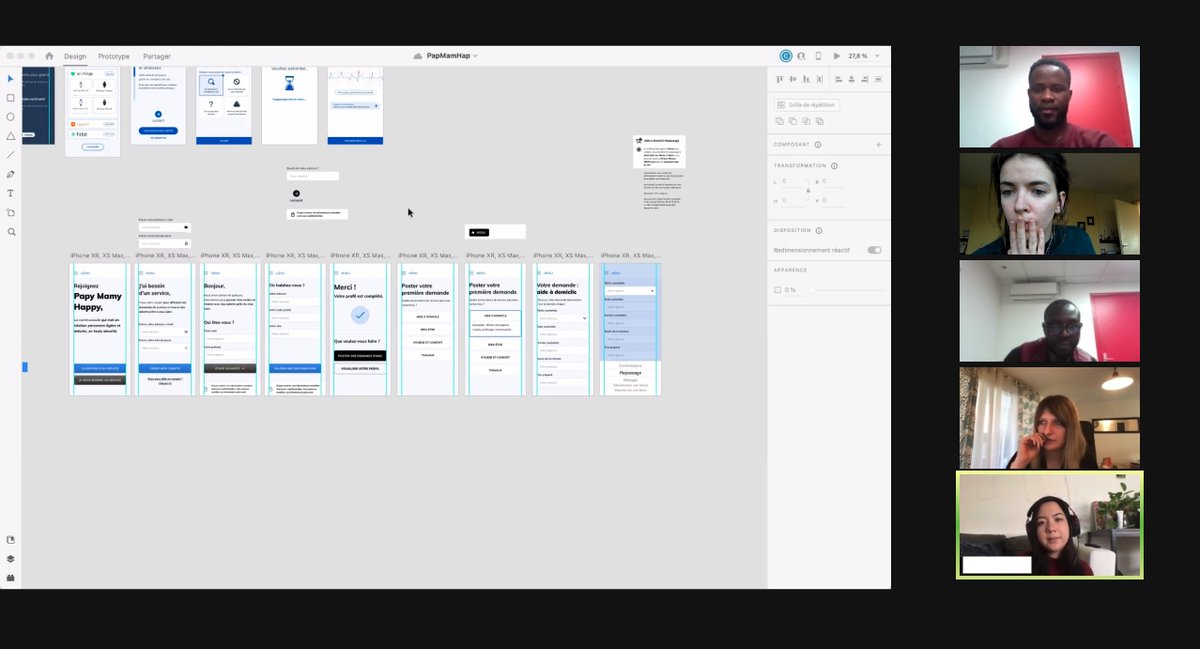Switch to the Design tab
Image resolution: width=1200 pixels, height=649 pixels.
[x=75, y=57]
